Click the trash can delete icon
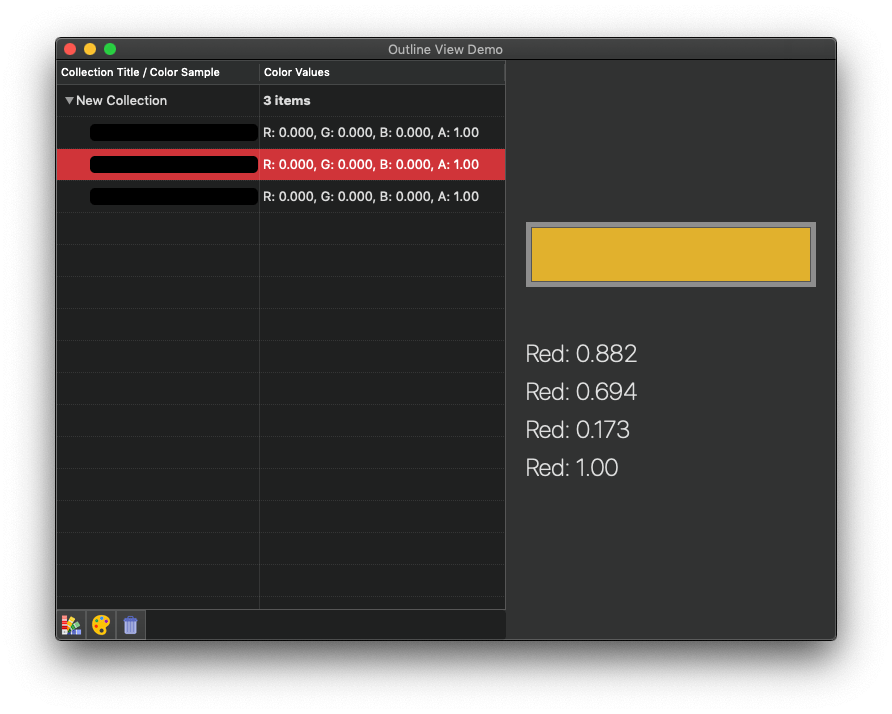This screenshot has height=714, width=892. (x=131, y=625)
